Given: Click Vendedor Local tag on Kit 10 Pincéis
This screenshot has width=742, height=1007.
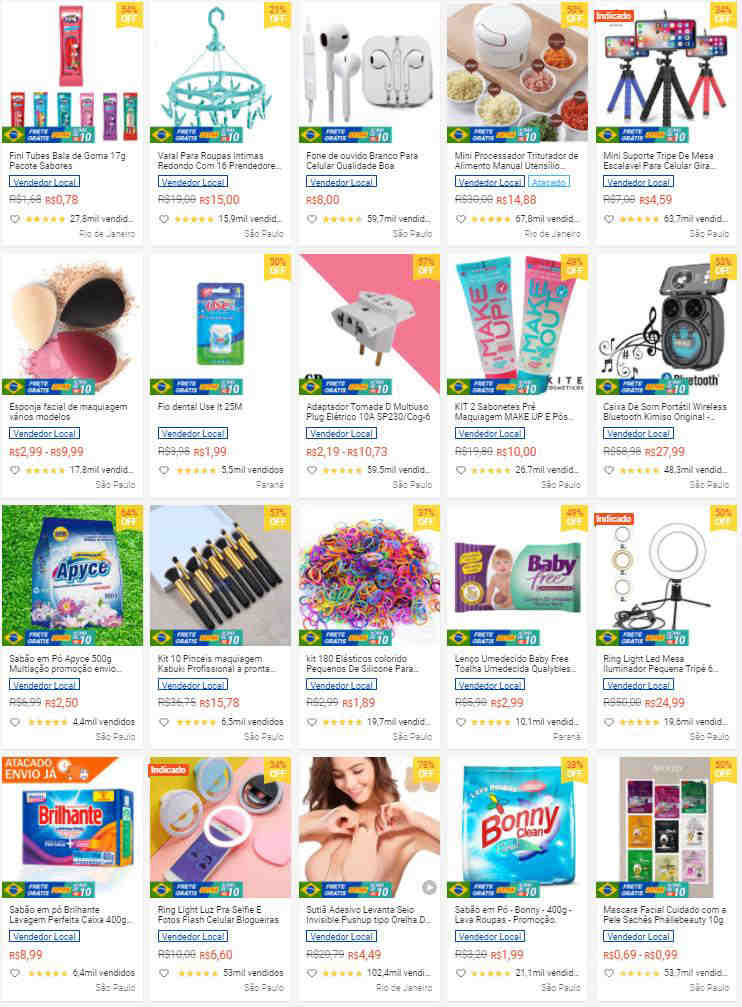Looking at the screenshot, I should tap(193, 685).
